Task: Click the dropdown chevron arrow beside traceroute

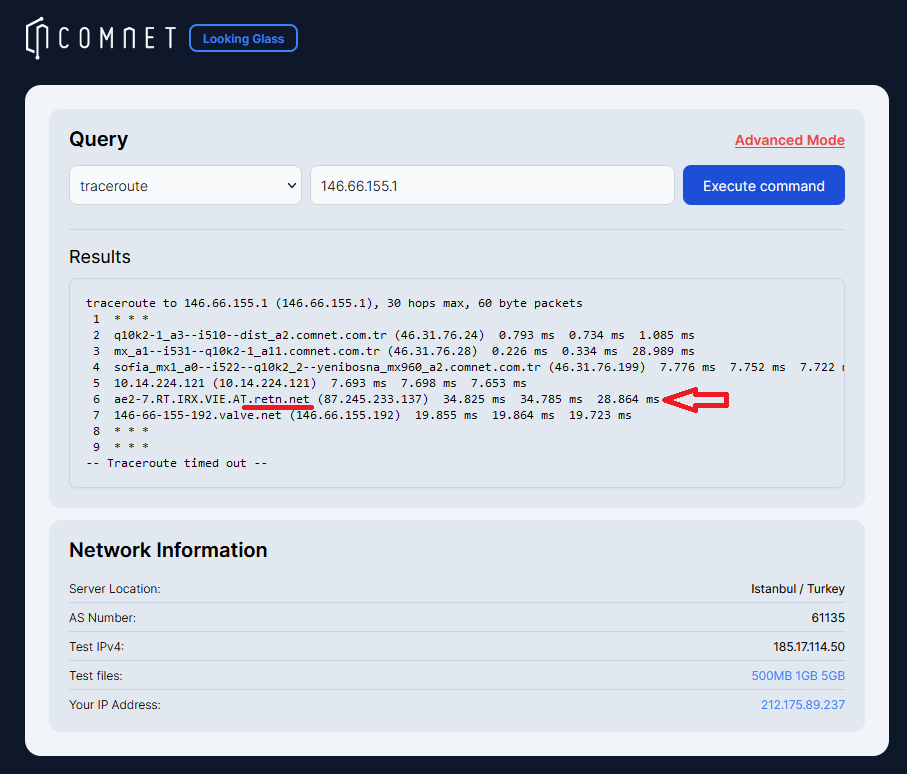Action: 291,185
